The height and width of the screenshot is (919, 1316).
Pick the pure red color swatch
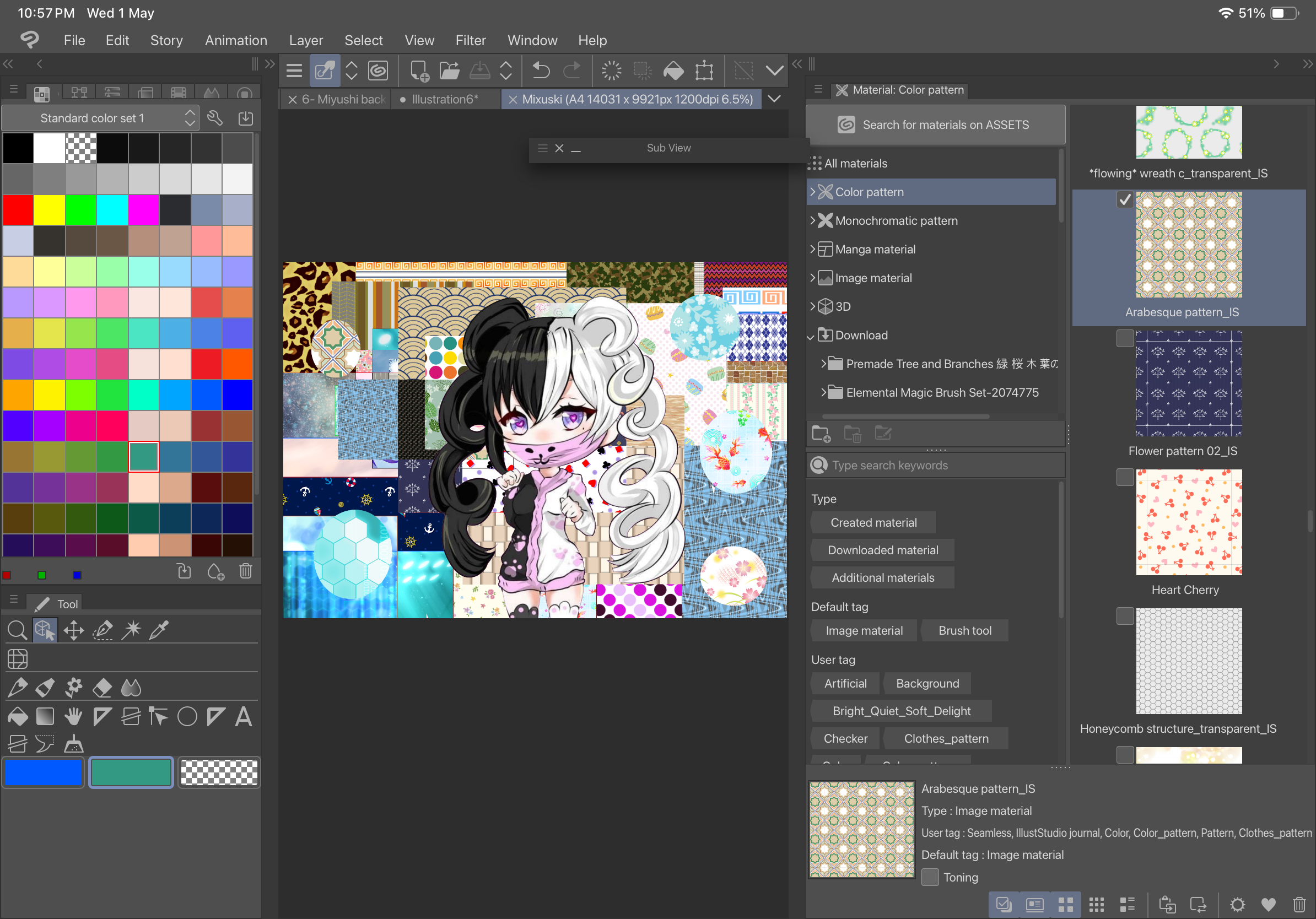(x=18, y=209)
